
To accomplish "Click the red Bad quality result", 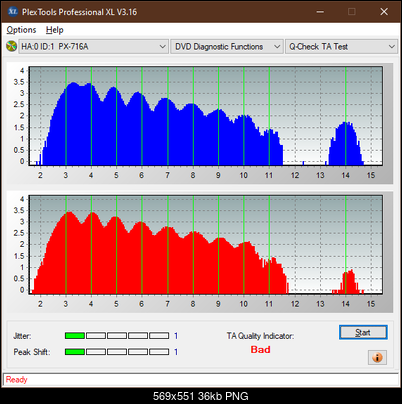I will (x=260, y=350).
